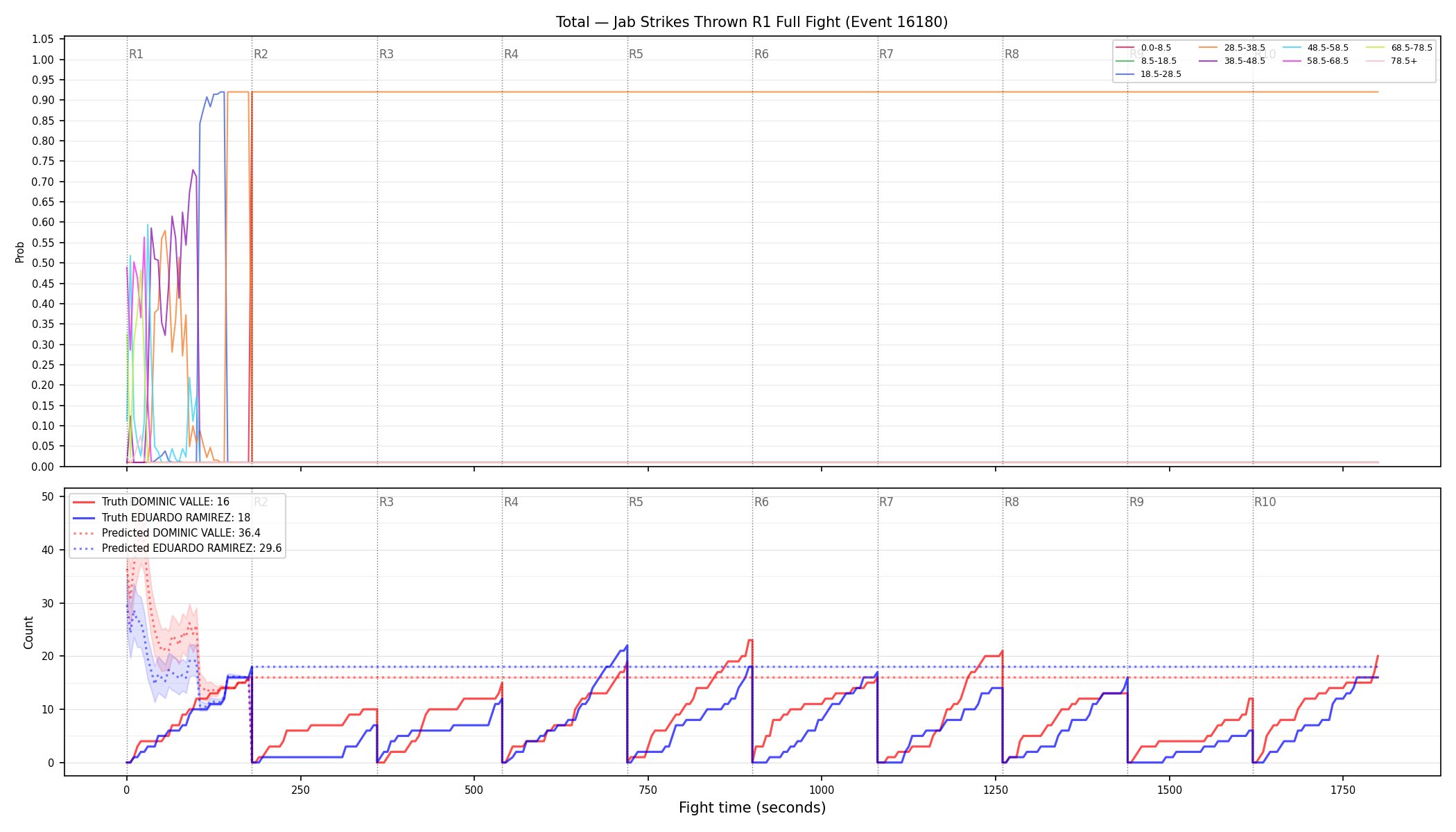Click the Fight time (seconds) axis label

[752, 808]
